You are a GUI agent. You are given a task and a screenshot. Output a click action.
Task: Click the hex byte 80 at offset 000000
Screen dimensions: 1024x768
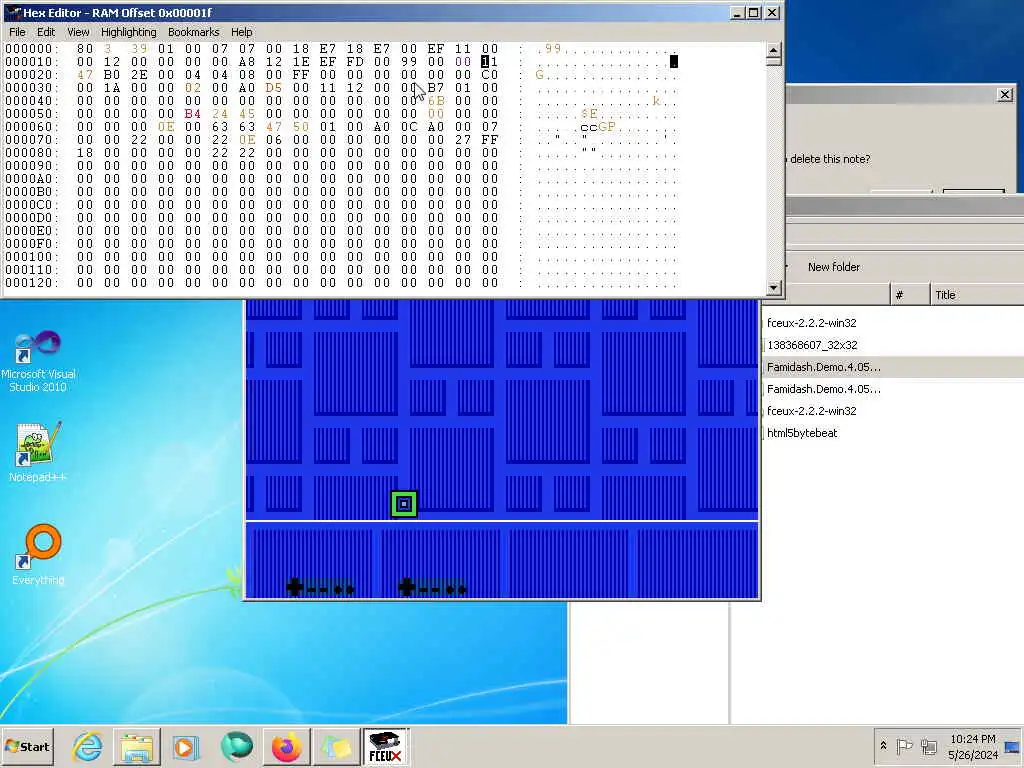point(85,49)
